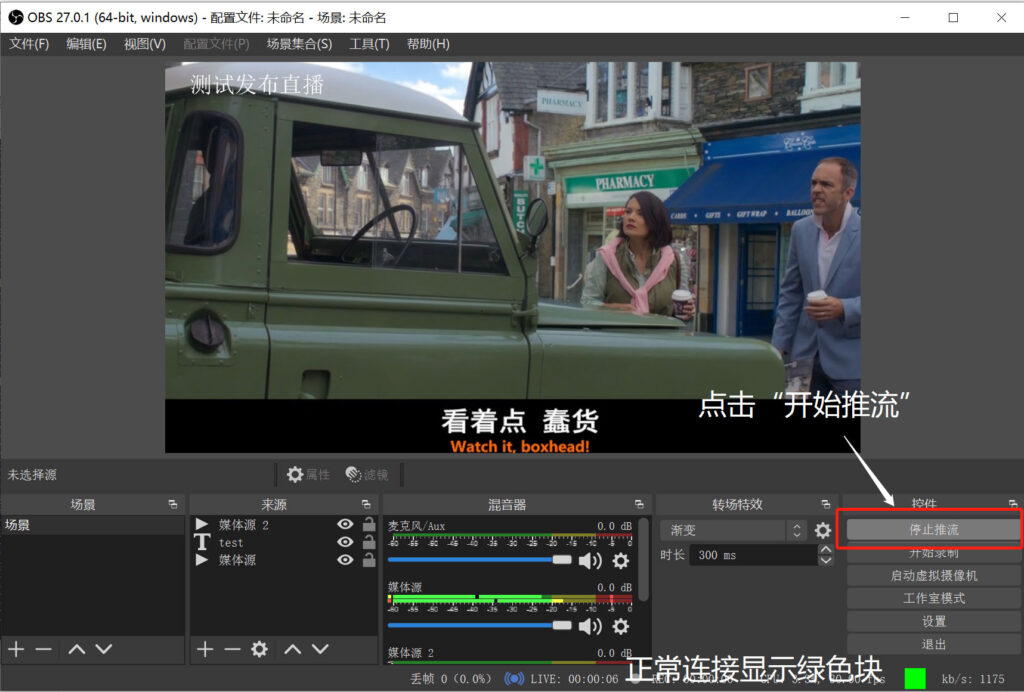Open 麦克风/Aux mixer gear settings
This screenshot has width=1024, height=692.
[x=620, y=560]
